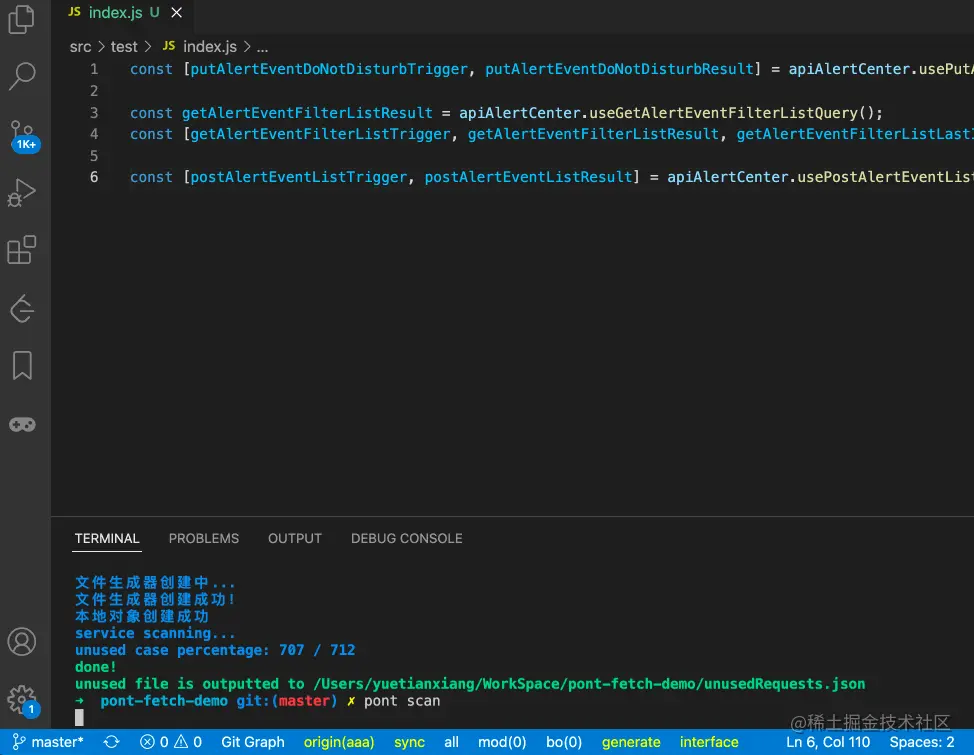
Task: Click 'unused case percentage: 707 / 712' line
Action: (x=215, y=650)
